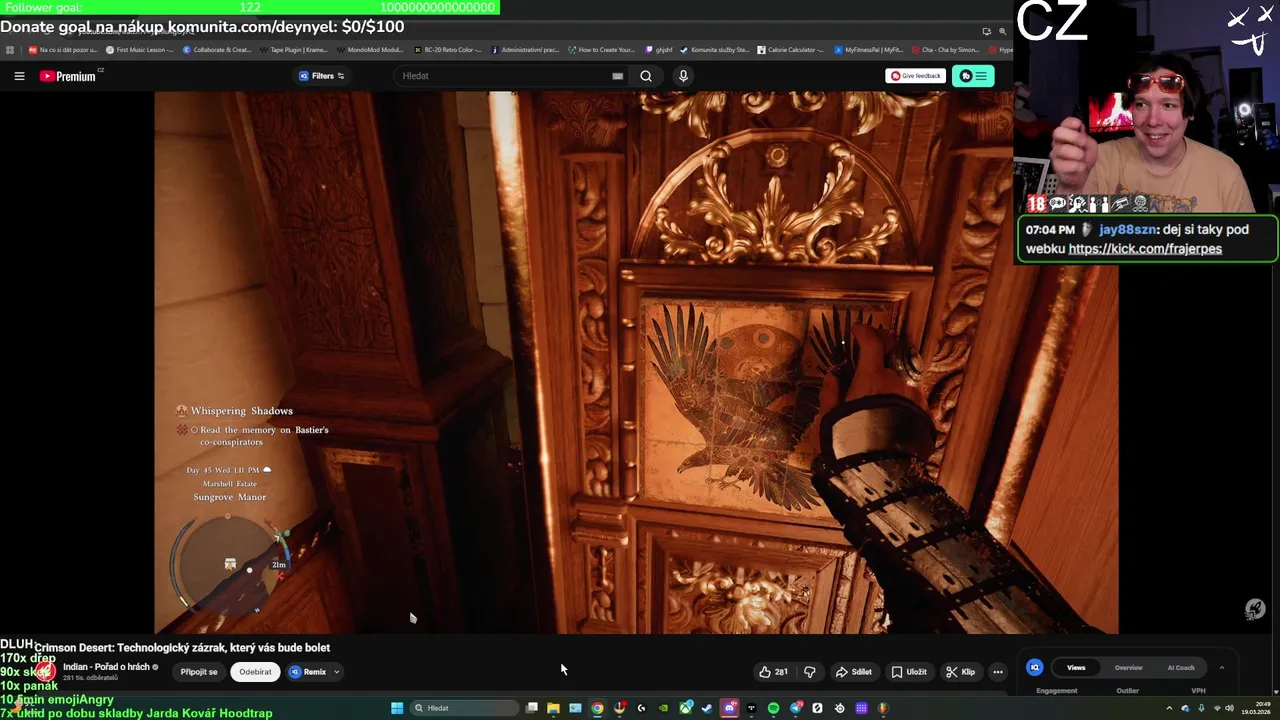Open Task View on the taskbar
The image size is (1280, 720).
click(x=531, y=708)
